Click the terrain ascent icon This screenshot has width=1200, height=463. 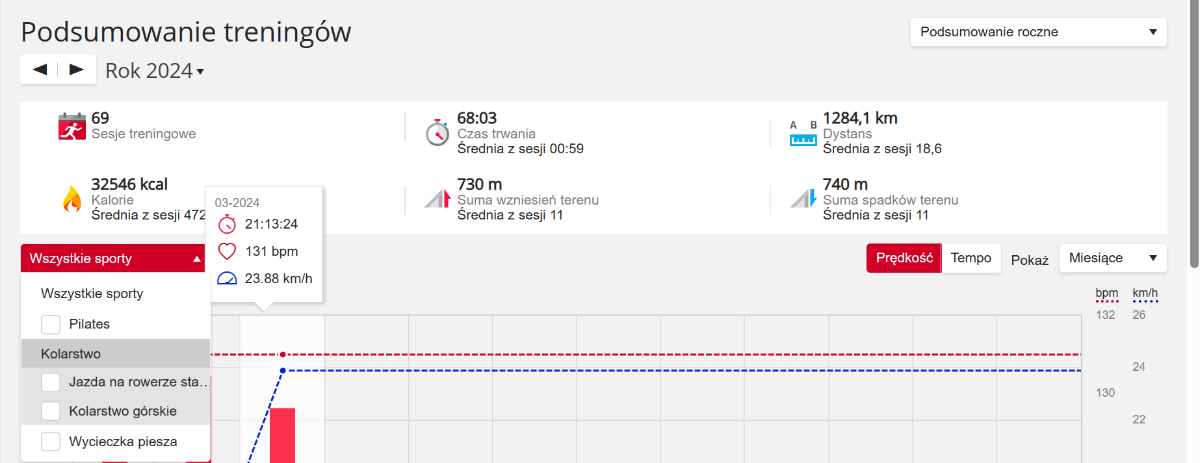439,197
